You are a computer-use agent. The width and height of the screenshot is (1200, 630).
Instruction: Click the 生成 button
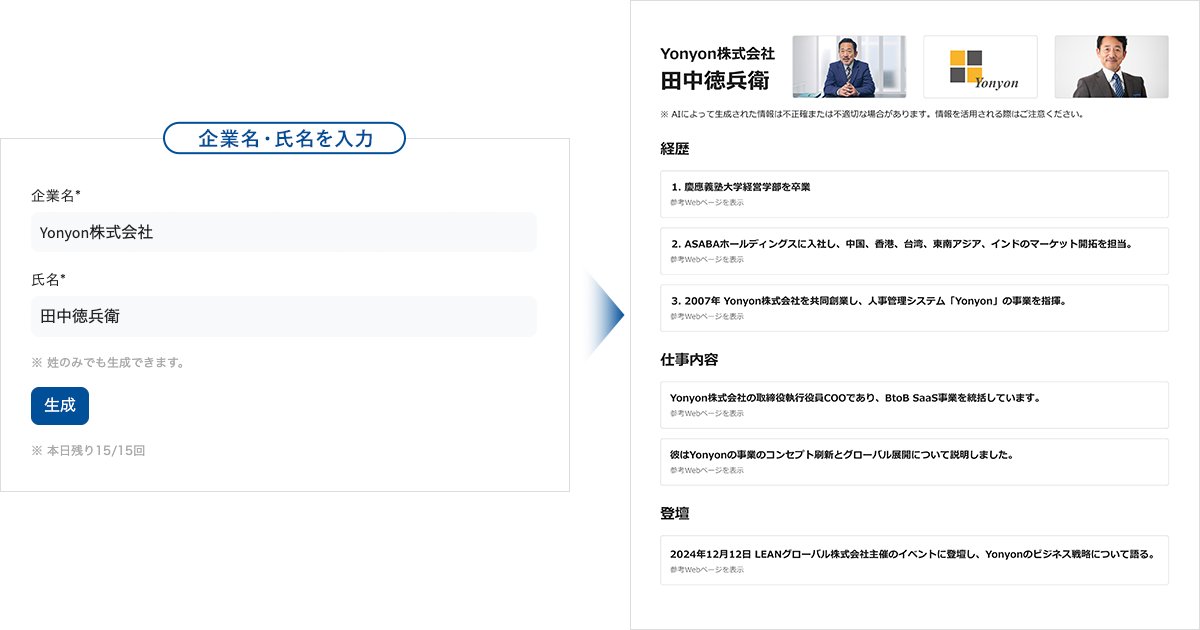pyautogui.click(x=59, y=406)
